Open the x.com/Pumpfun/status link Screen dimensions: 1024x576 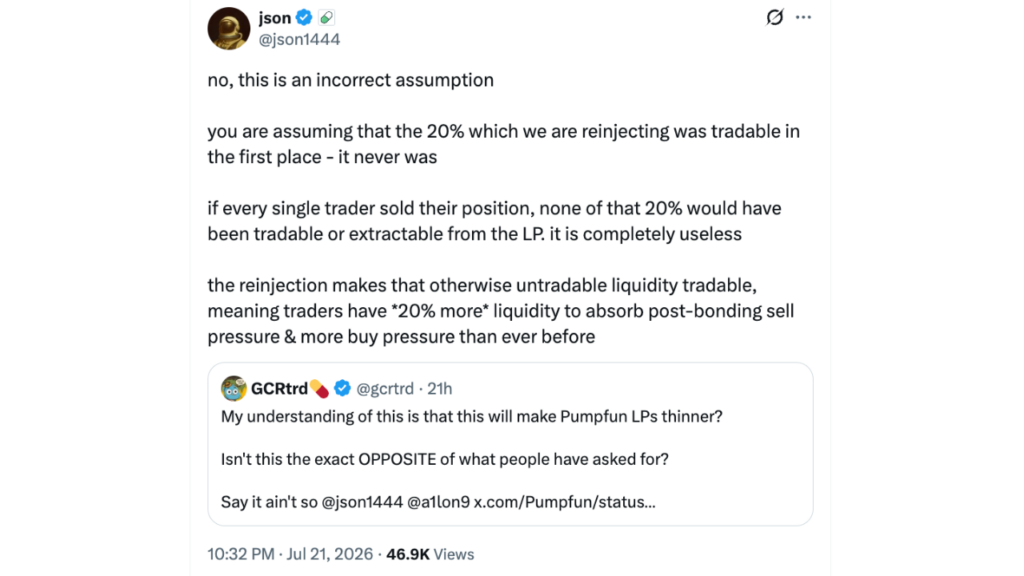click(564, 502)
